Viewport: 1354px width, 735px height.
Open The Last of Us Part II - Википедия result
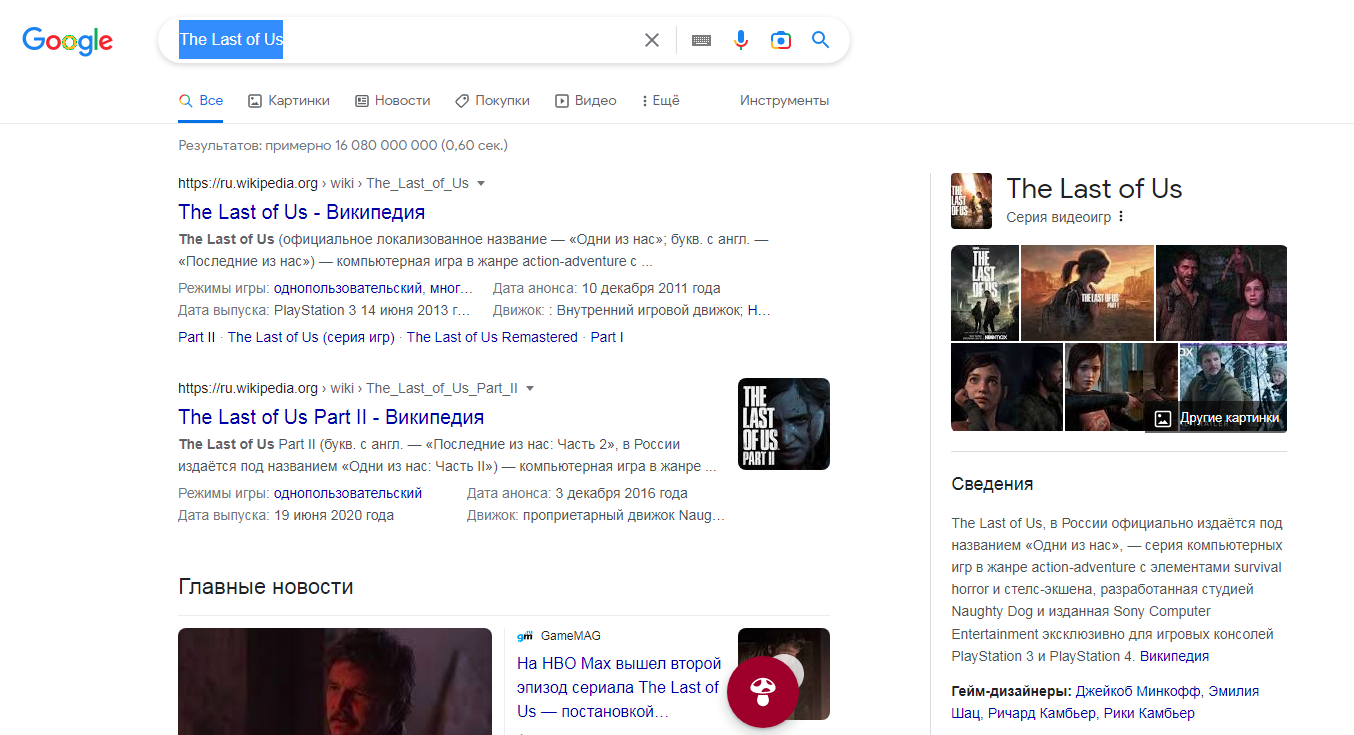[331, 417]
